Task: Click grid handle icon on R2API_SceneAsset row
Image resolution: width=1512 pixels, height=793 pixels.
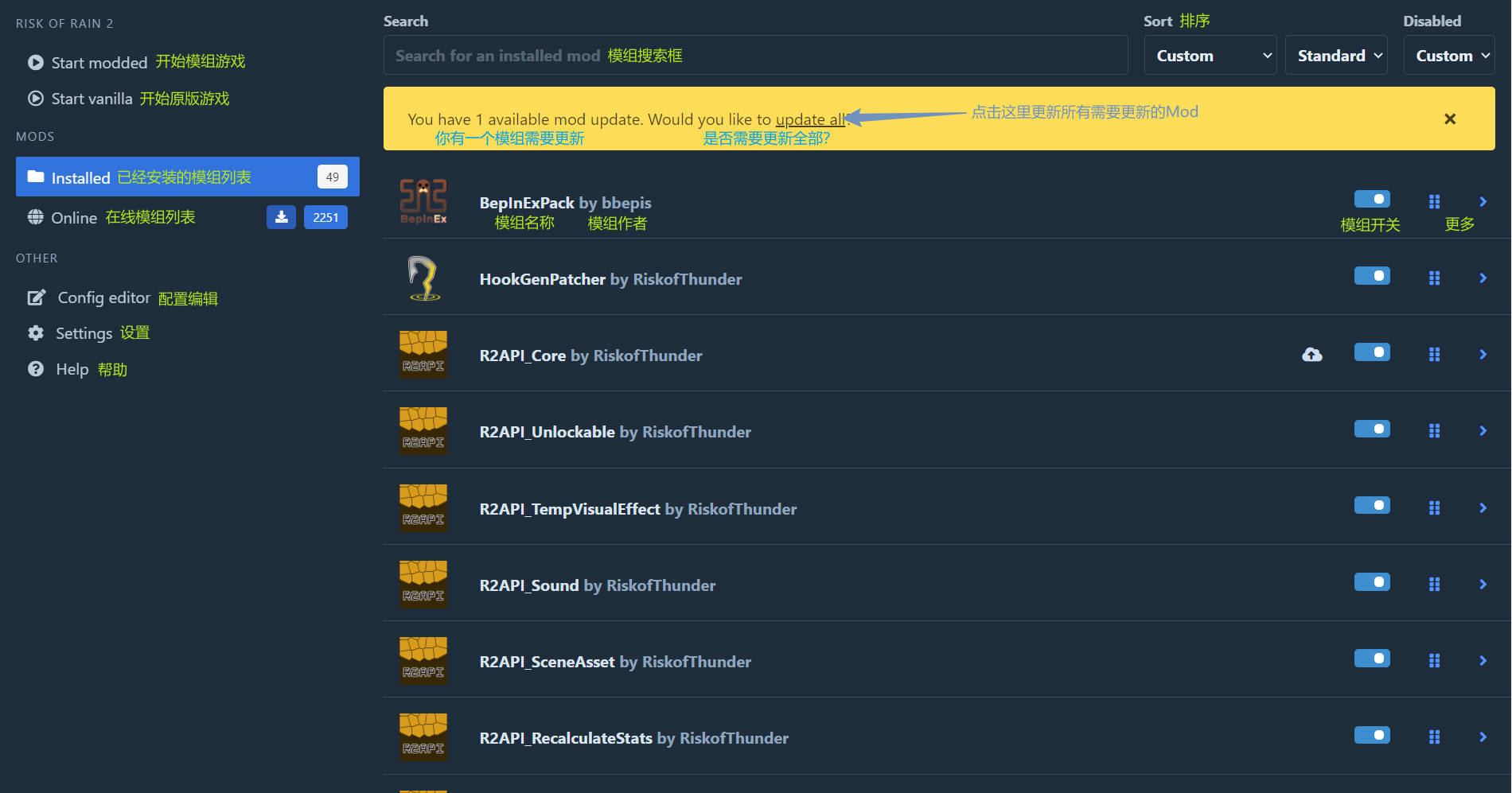Action: 1434,660
